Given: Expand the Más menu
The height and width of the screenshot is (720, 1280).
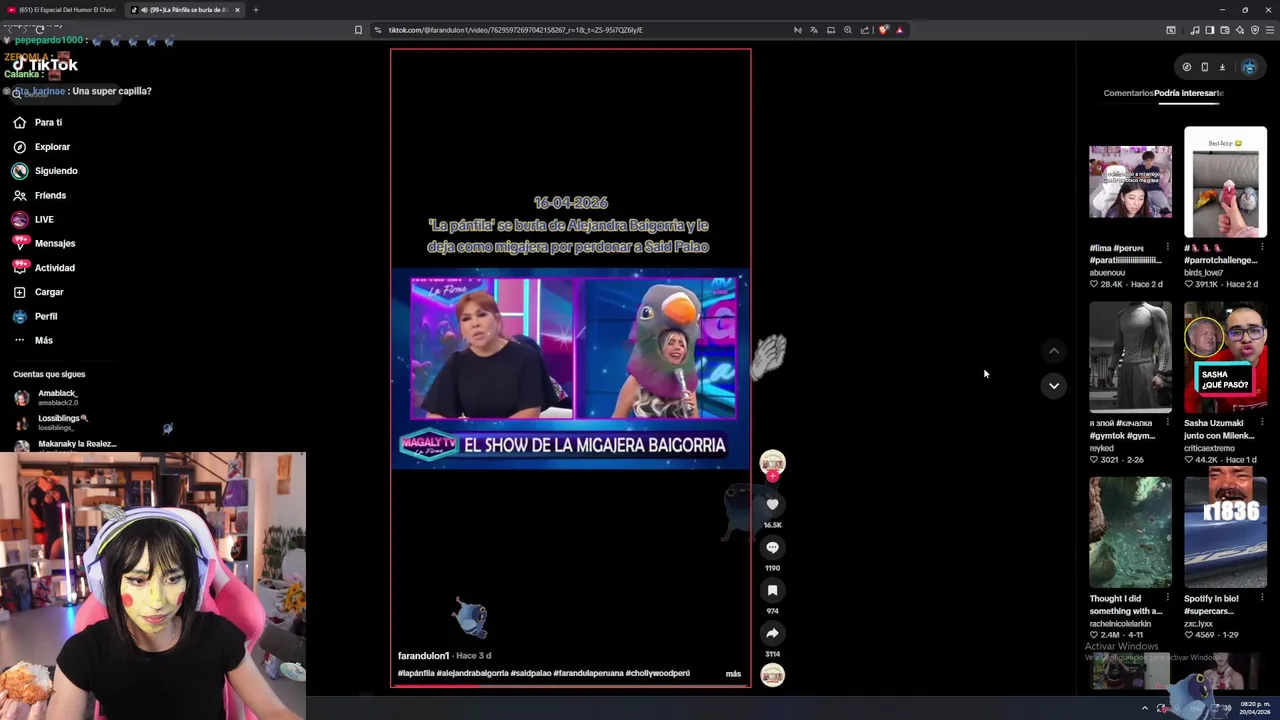Looking at the screenshot, I should point(33,340).
